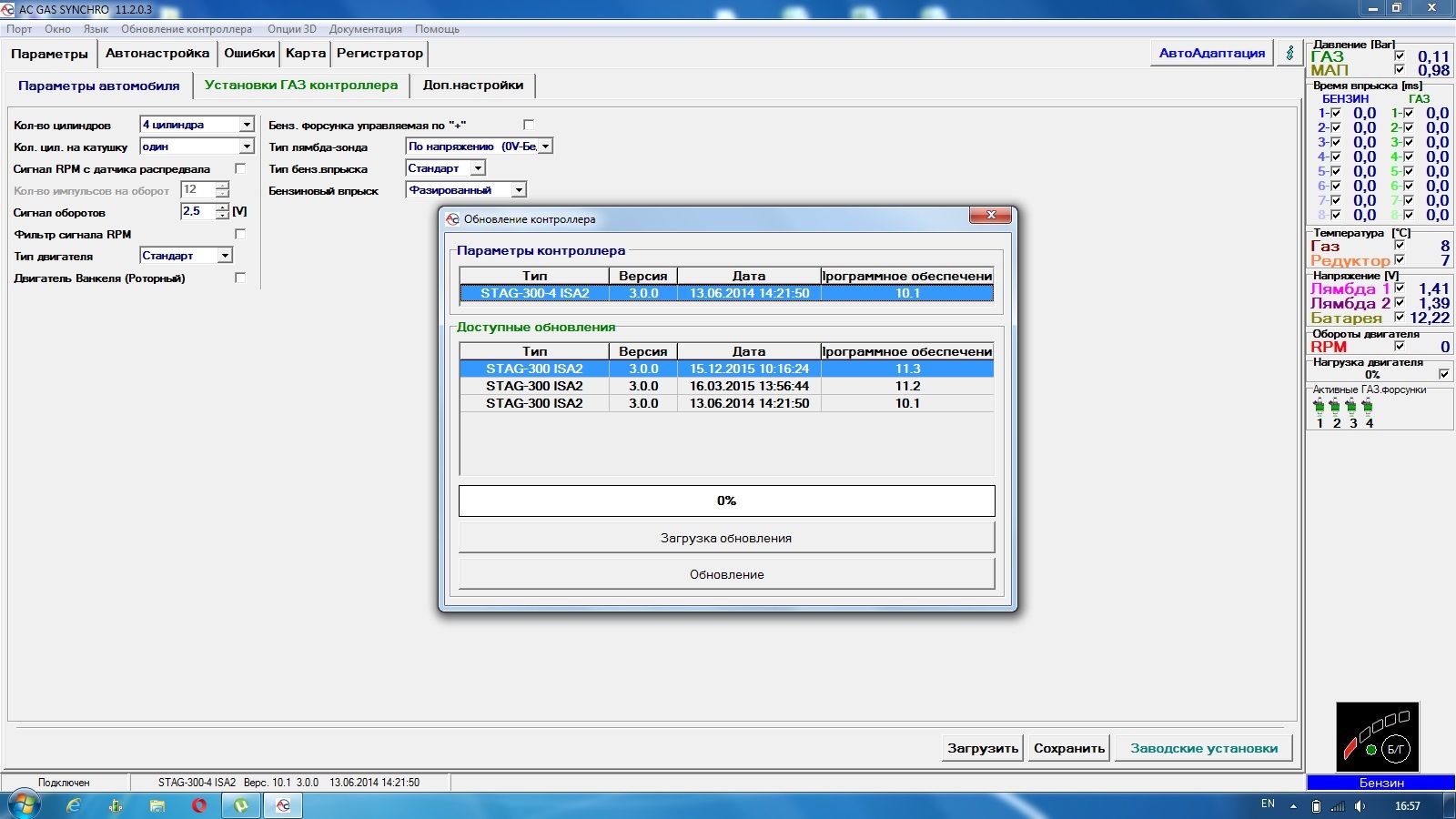The height and width of the screenshot is (819, 1456).
Task: Click the 'Сигнал оборотов' 2,5 input field
Action: coord(197,211)
